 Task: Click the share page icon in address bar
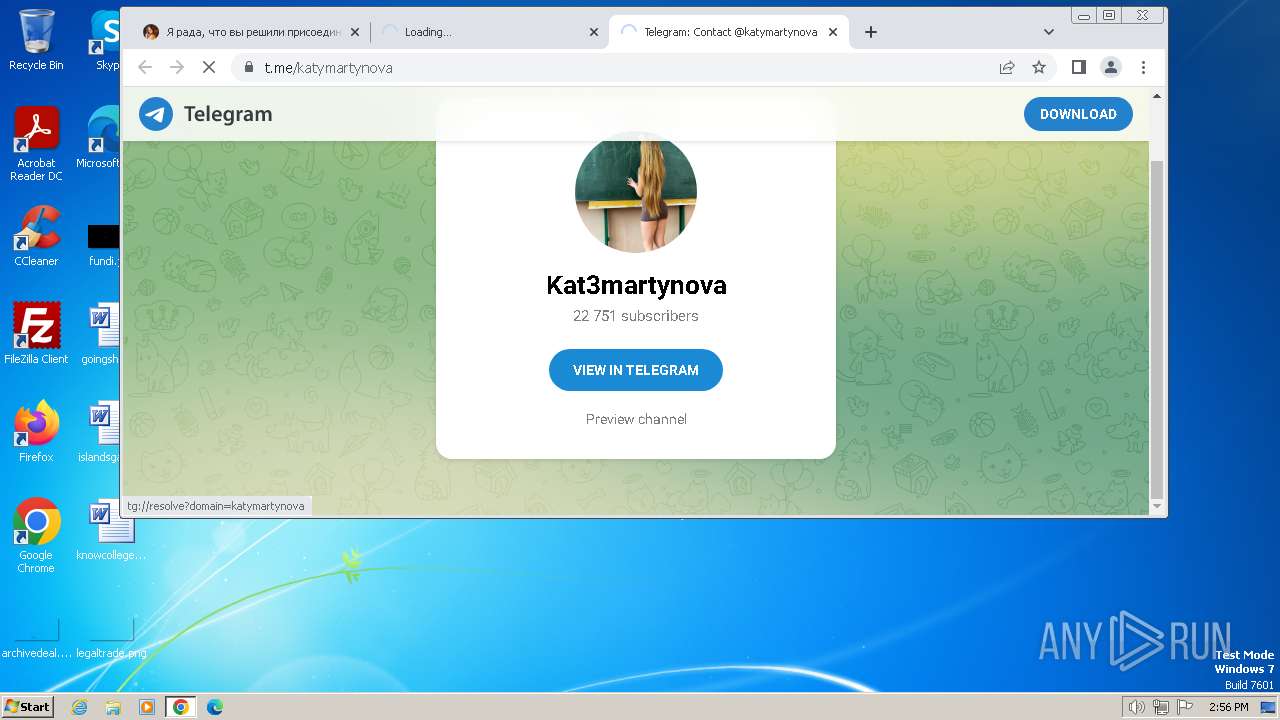(x=1007, y=67)
